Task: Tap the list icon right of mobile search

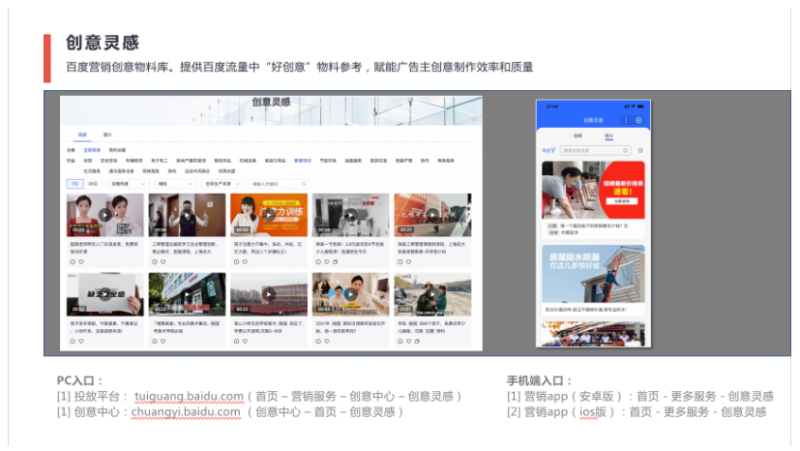Action: [x=640, y=150]
